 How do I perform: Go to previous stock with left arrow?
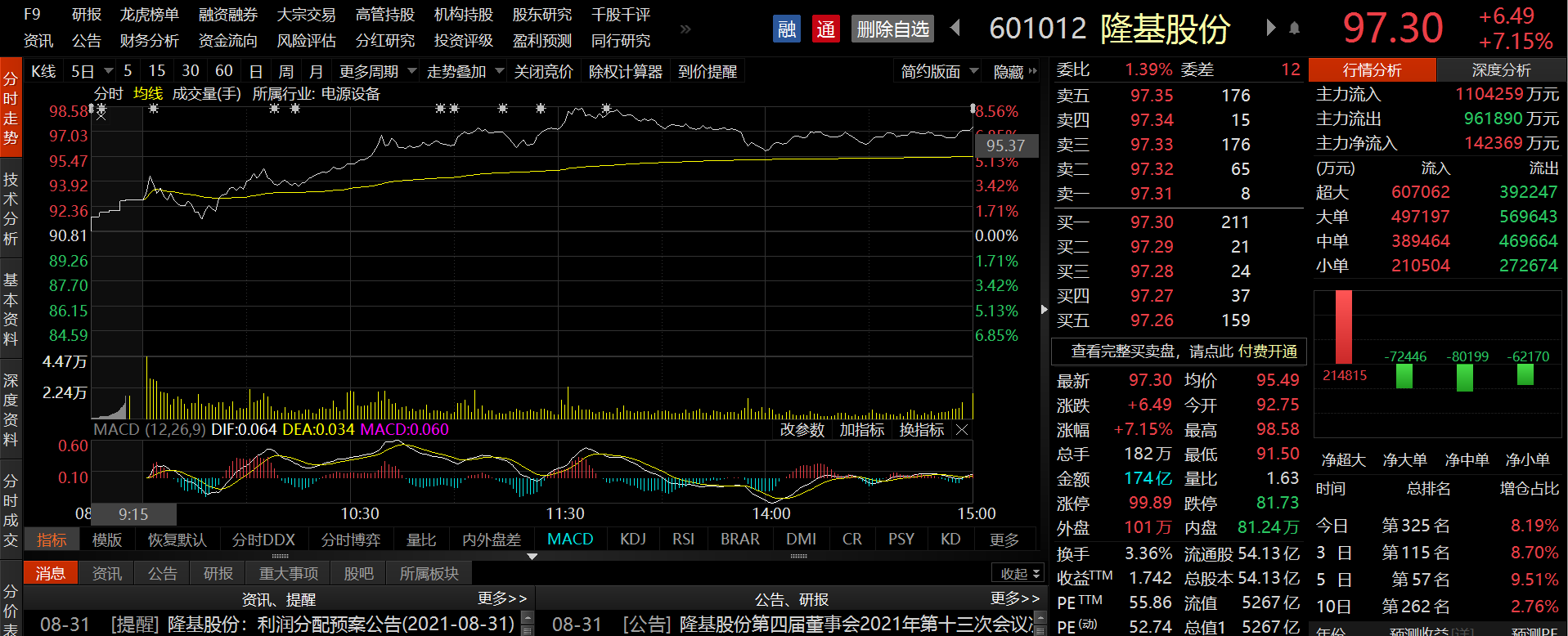(x=955, y=28)
